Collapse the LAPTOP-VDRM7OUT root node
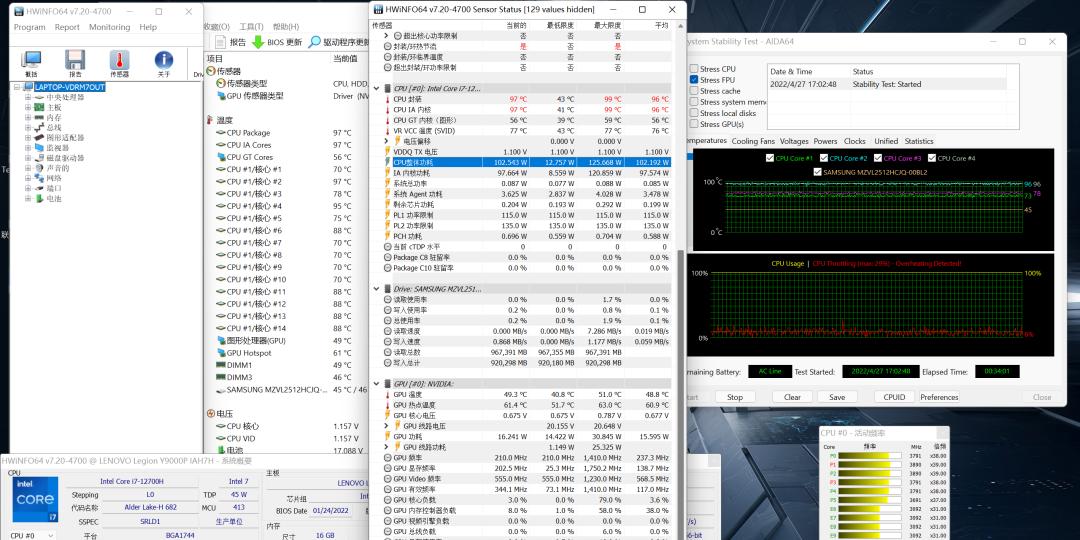 [x=17, y=87]
